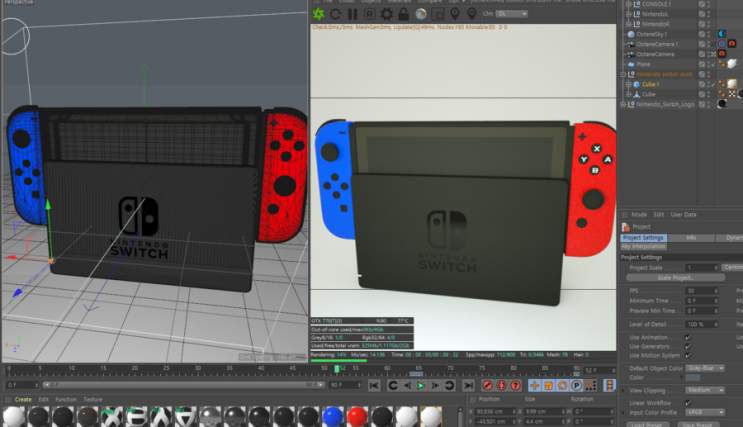Click OctaneCamera red camera tag

pos(722,54)
